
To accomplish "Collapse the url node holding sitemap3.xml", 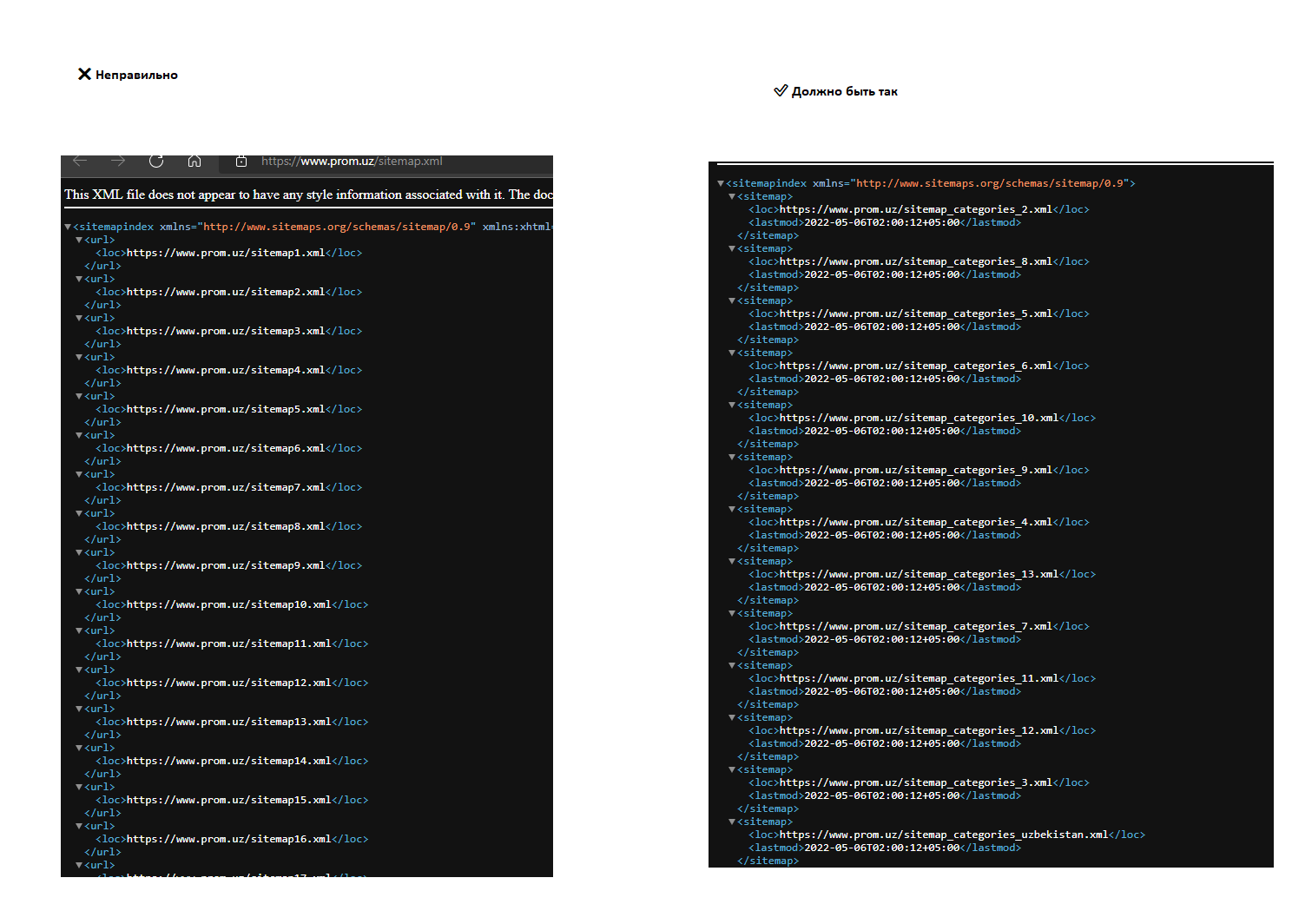I will point(79,318).
